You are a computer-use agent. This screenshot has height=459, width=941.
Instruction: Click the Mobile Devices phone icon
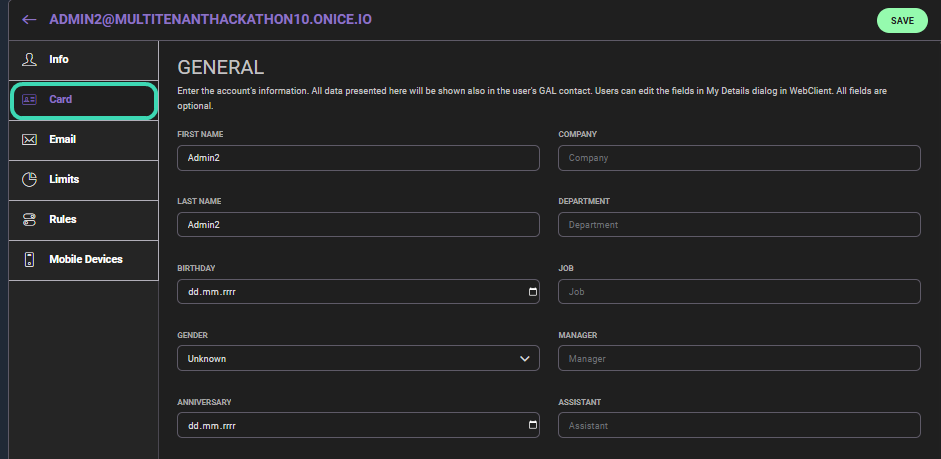point(29,260)
